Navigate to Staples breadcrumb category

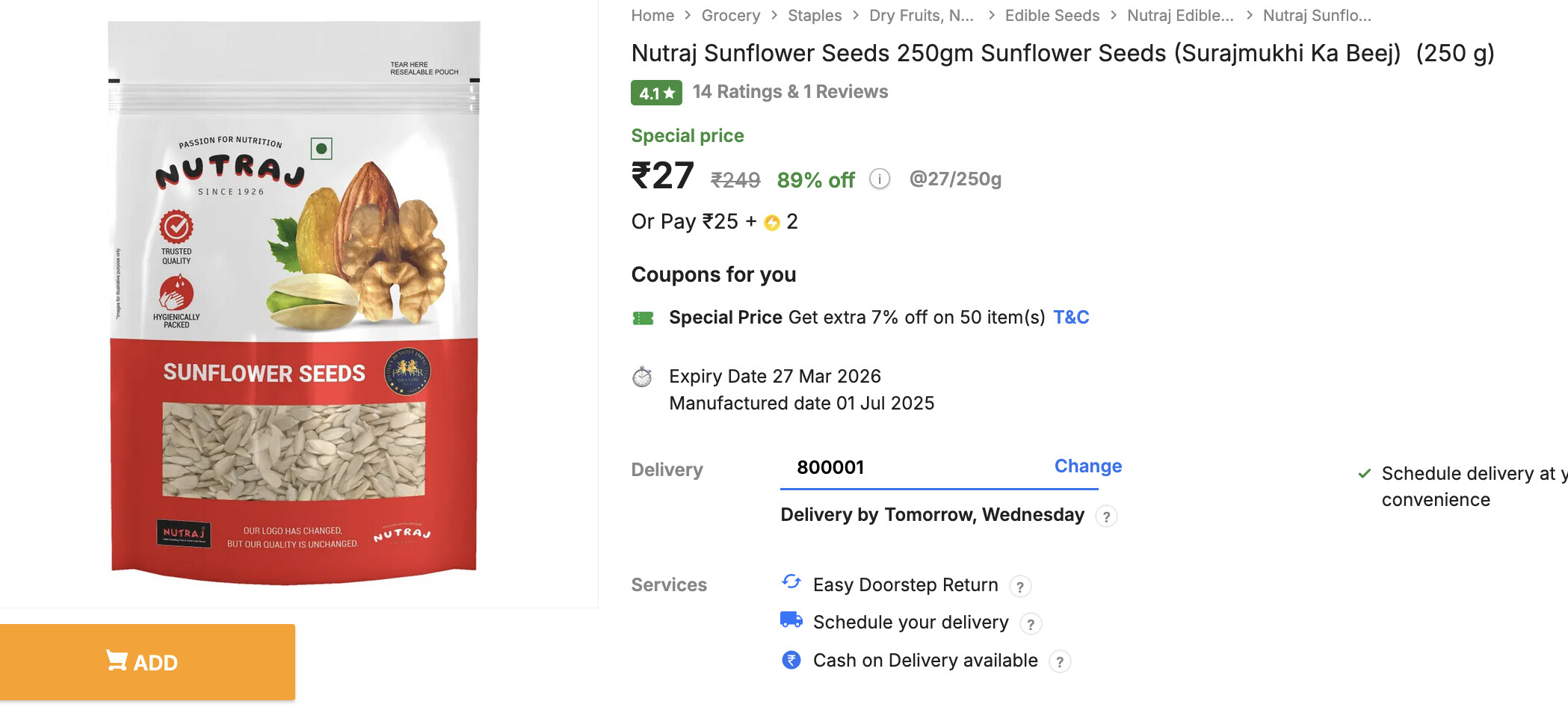pos(814,16)
